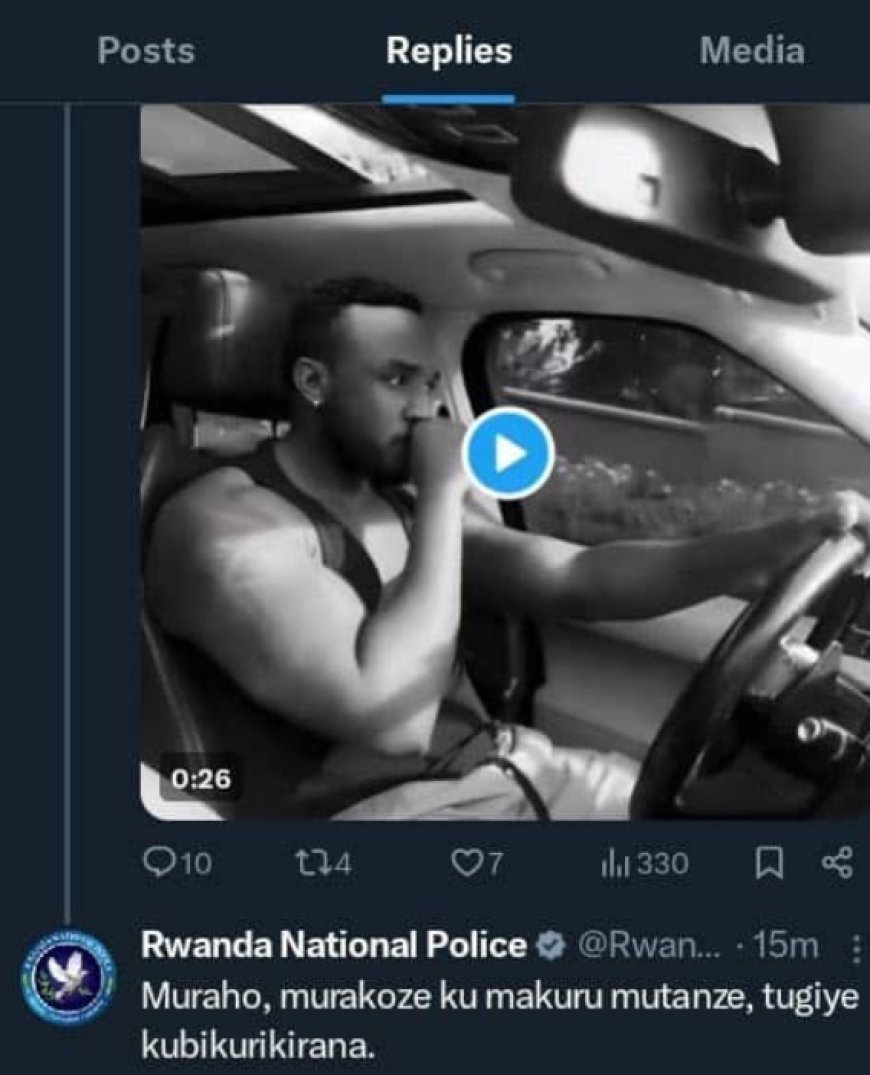Select the Replies tab
The height and width of the screenshot is (1075, 870).
click(x=449, y=52)
